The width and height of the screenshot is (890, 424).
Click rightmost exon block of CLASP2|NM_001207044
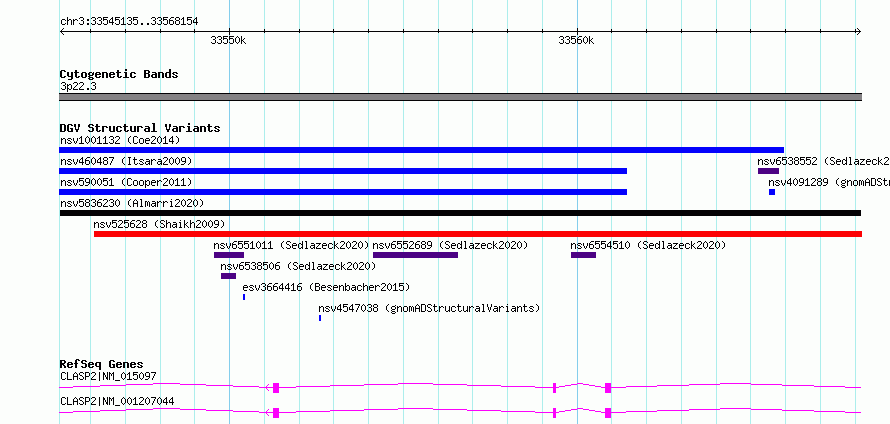[x=608, y=413]
